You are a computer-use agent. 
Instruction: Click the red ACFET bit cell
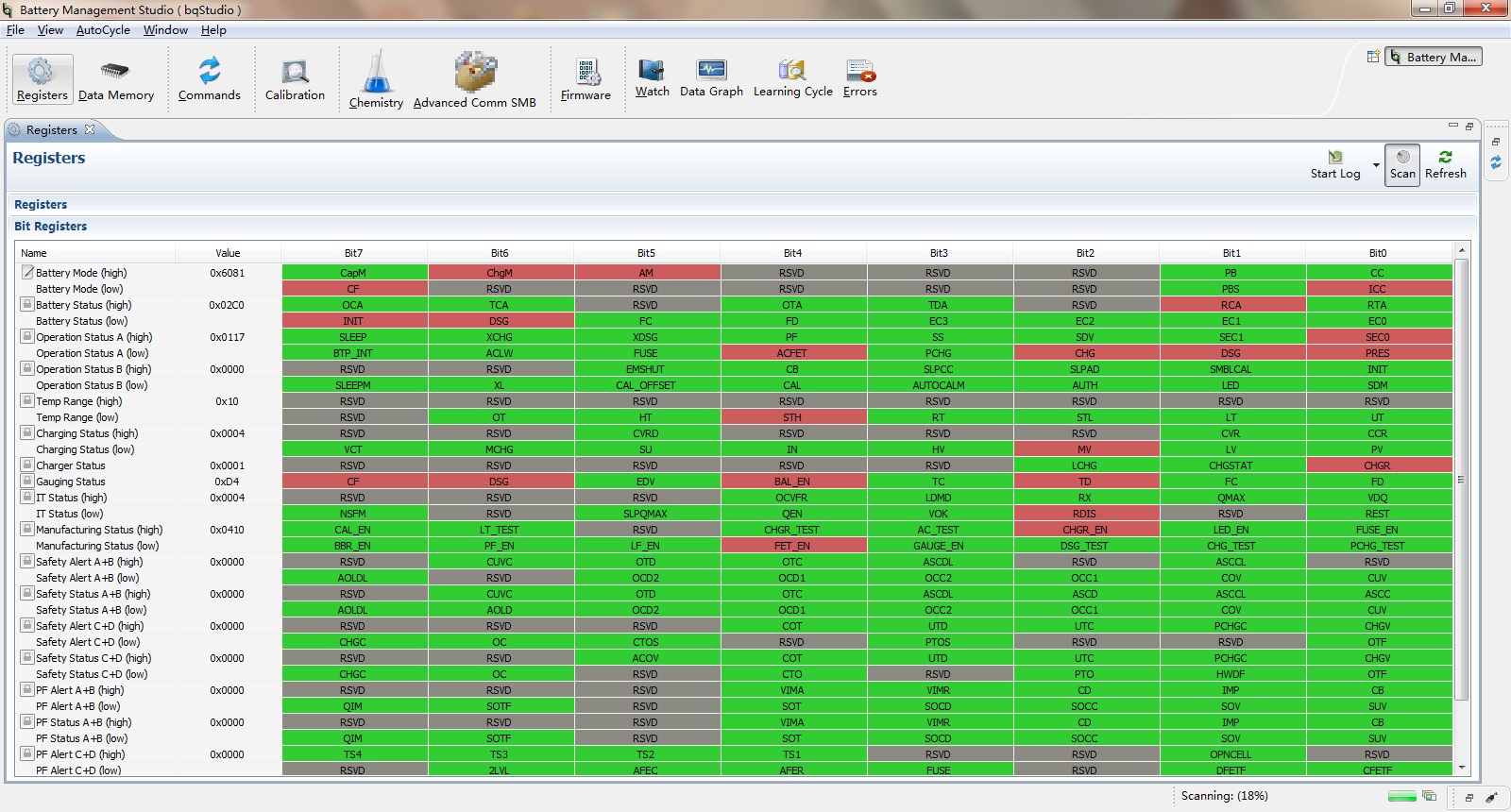coord(793,353)
